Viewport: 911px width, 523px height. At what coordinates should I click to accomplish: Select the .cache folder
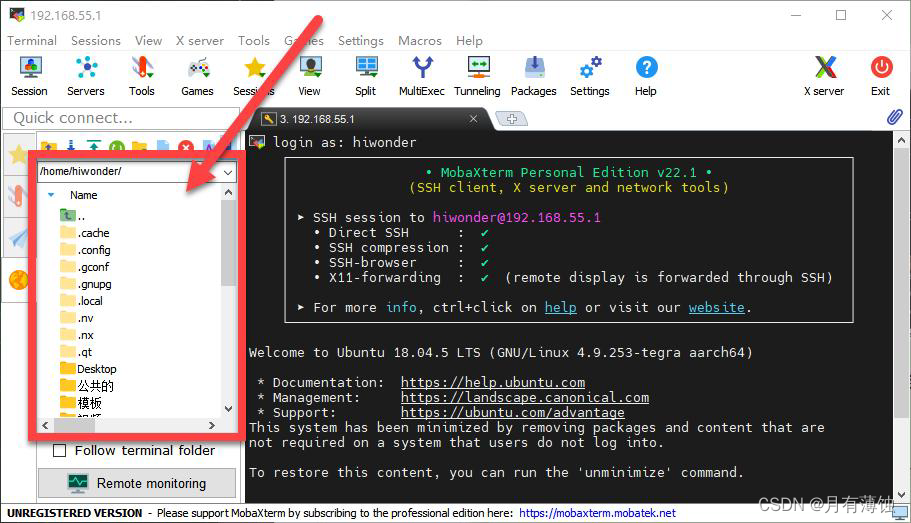click(85, 233)
